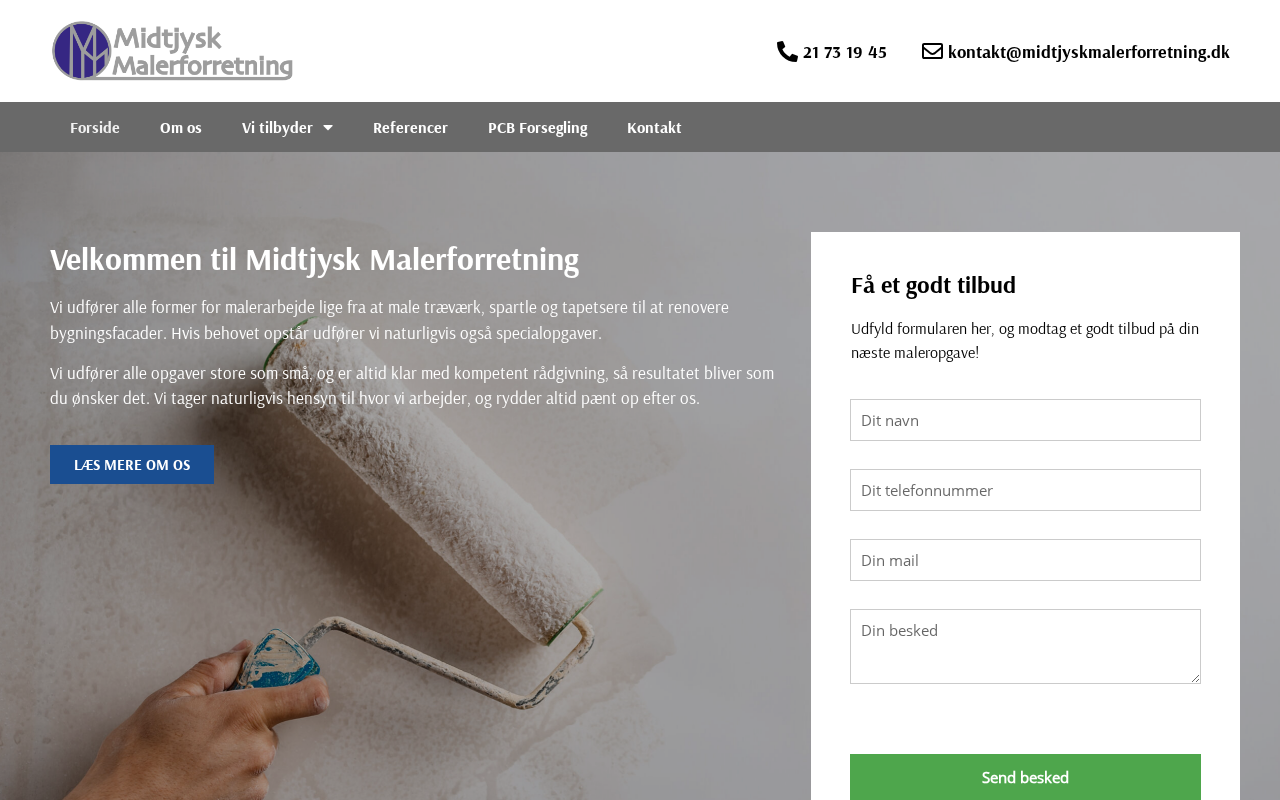
Task: Focus the Din besked text area
Action: pyautogui.click(x=1025, y=647)
